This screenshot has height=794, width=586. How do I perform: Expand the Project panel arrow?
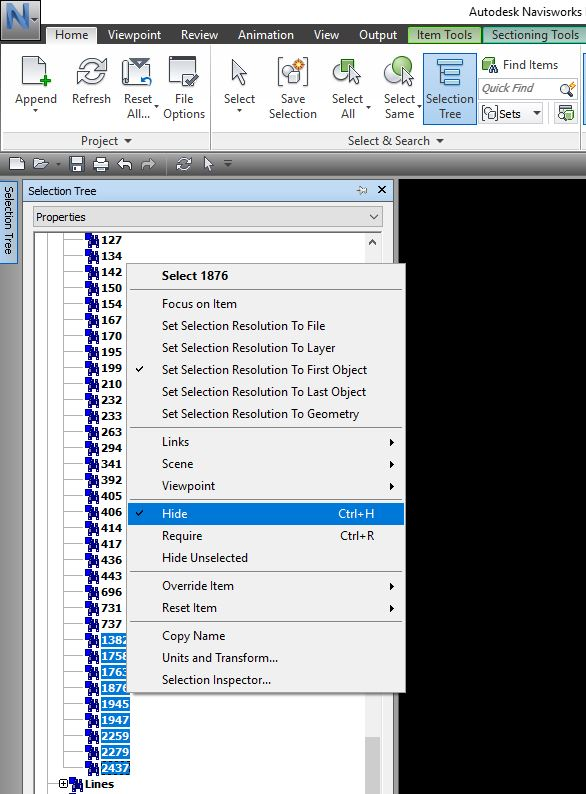[x=128, y=141]
